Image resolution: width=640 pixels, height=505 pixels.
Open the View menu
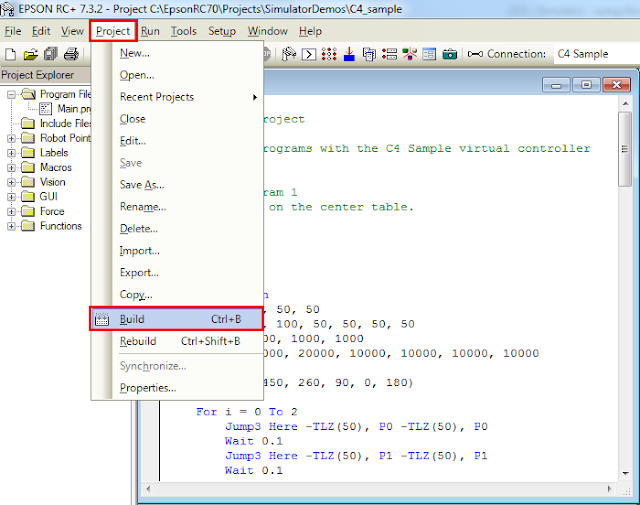[72, 31]
